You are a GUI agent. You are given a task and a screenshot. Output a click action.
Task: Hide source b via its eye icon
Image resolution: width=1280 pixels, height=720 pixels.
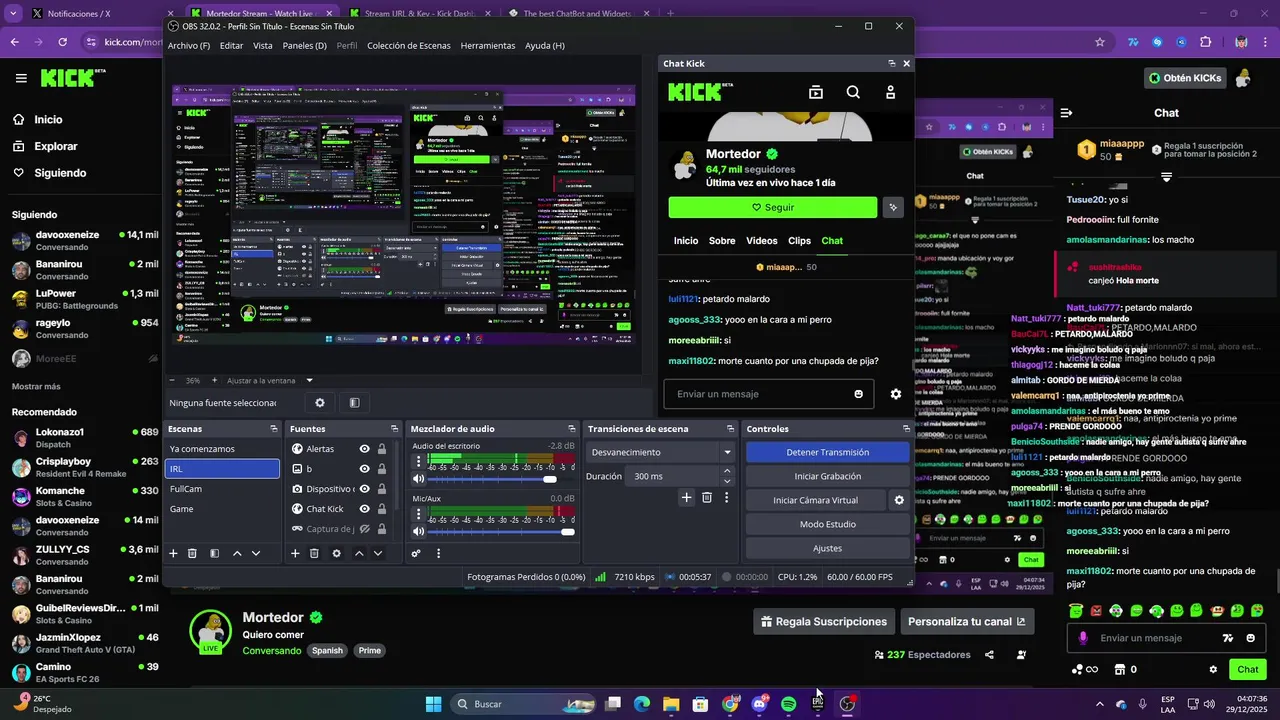[x=365, y=469]
